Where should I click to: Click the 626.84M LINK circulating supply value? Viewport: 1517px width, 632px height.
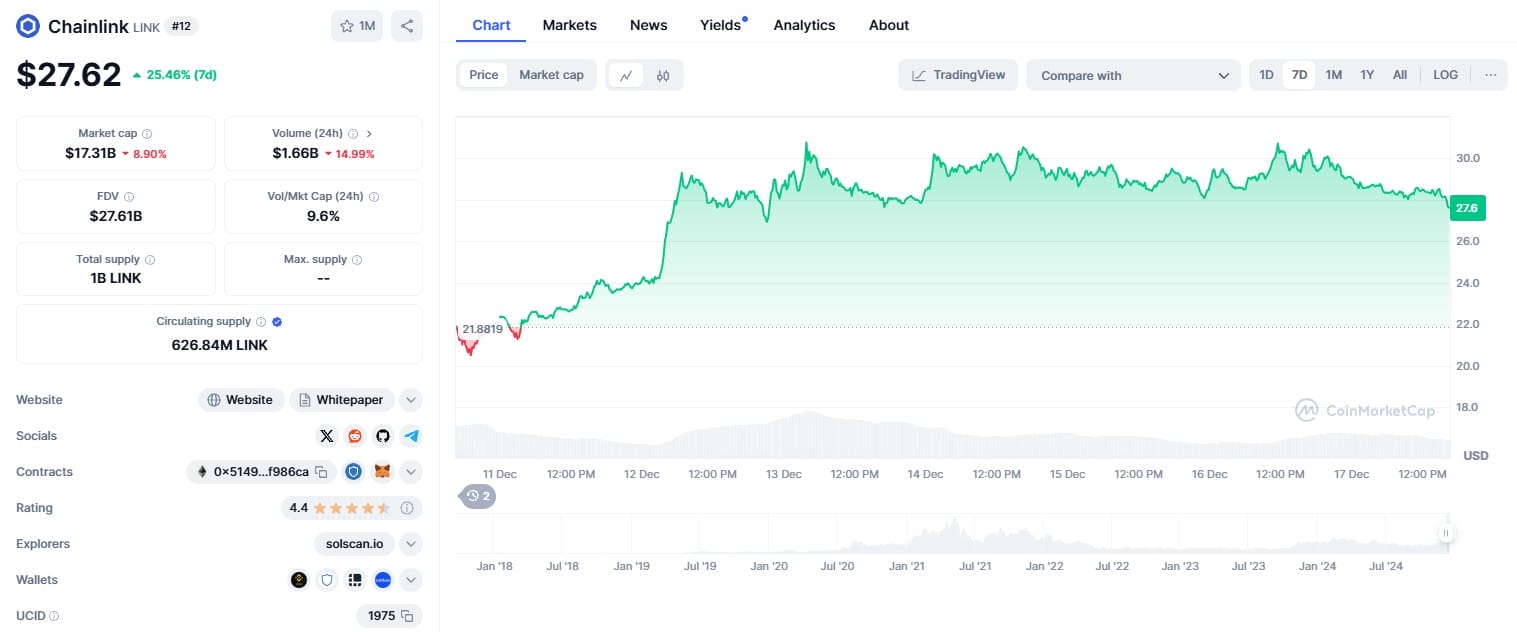(220, 345)
